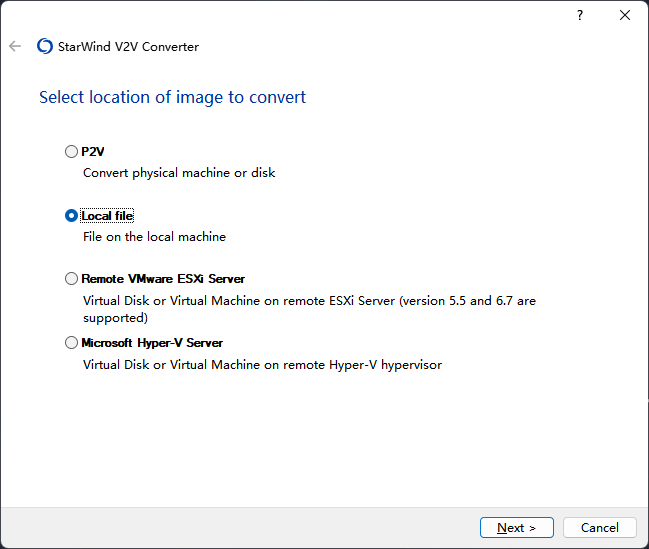The image size is (649, 549).
Task: Click the remote Hyper-V hypervisor description text
Action: click(262, 365)
